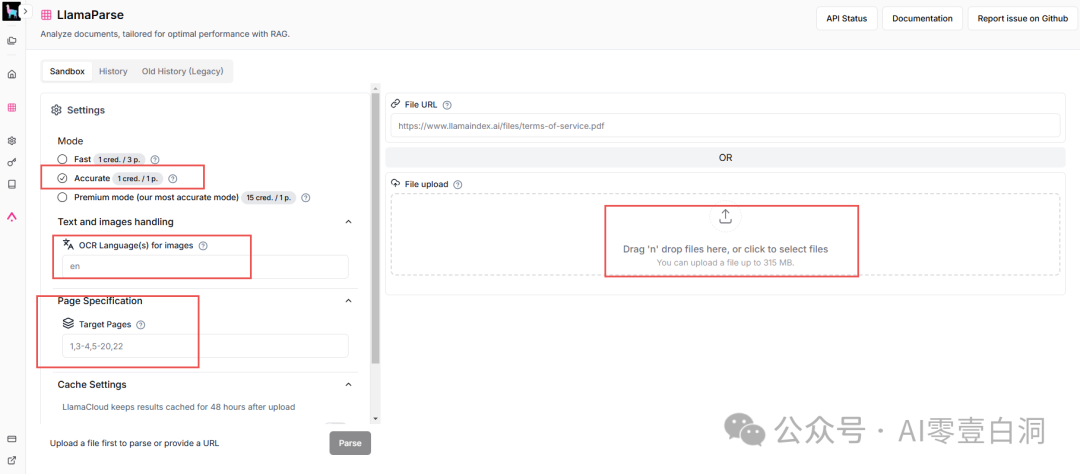Image resolution: width=1080 pixels, height=474 pixels.
Task: Click the OR divider bar
Action: [x=725, y=158]
